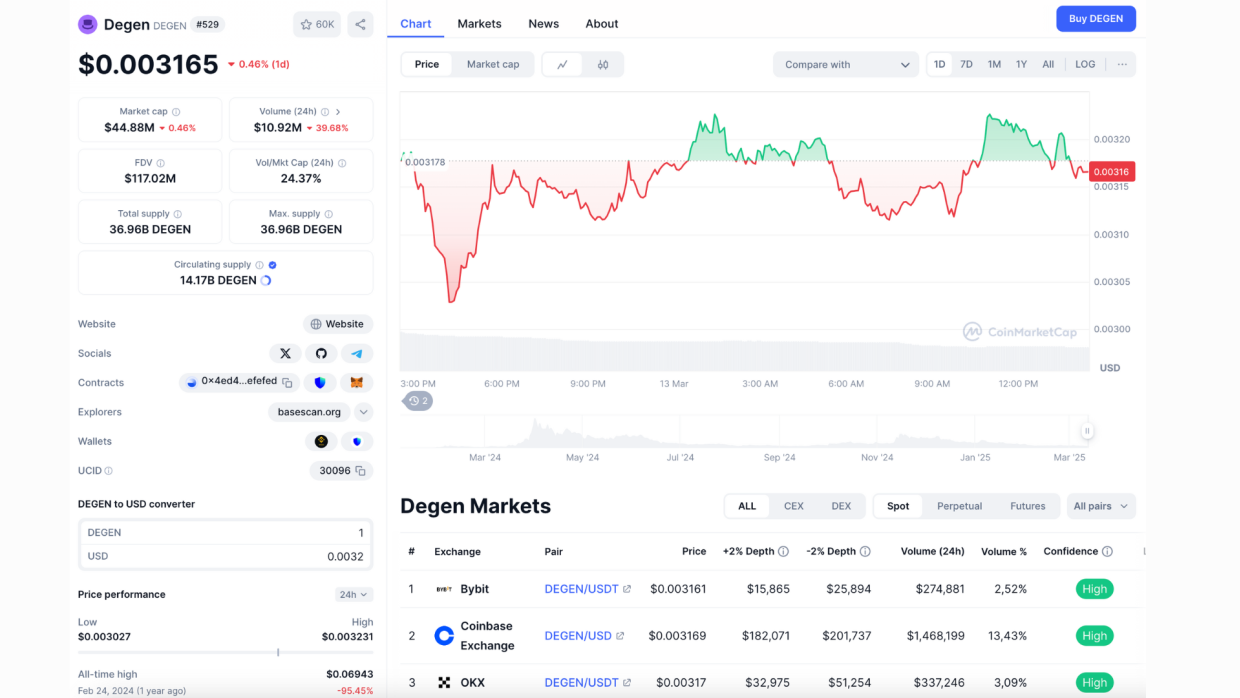Select the Spot markets tab

coord(898,506)
